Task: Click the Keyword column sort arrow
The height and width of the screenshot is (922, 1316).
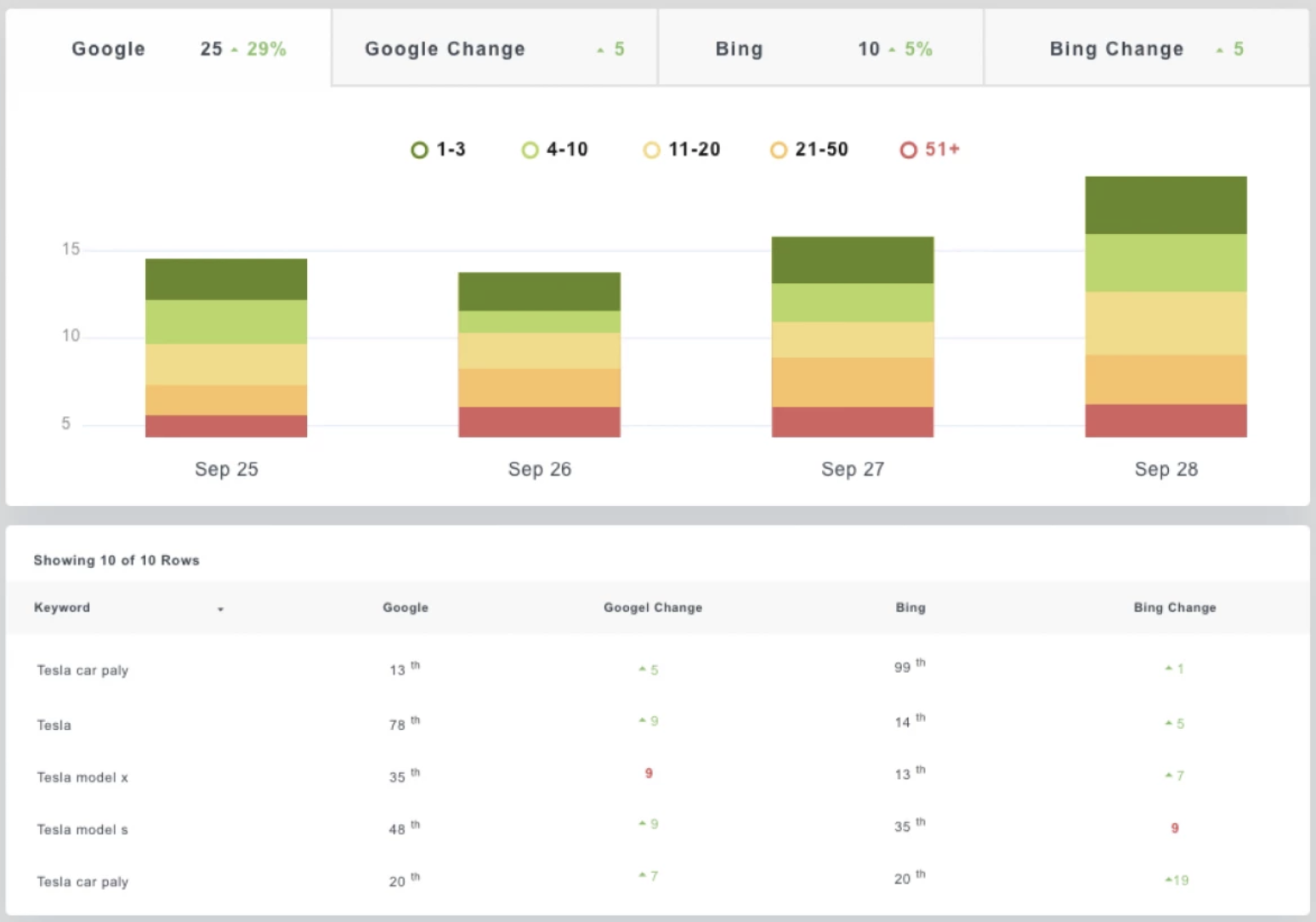Action: pyautogui.click(x=220, y=609)
